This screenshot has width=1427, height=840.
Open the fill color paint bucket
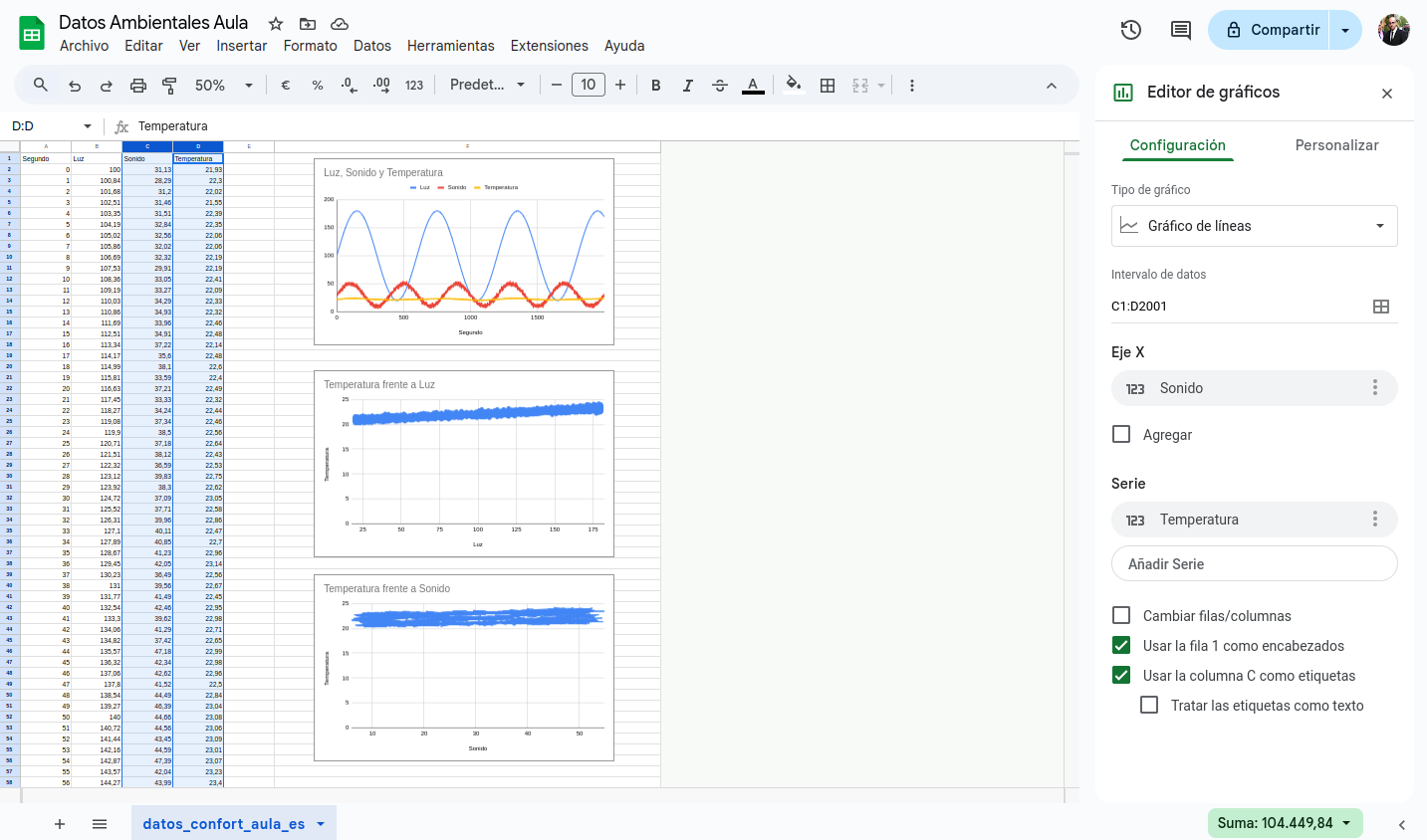point(793,86)
